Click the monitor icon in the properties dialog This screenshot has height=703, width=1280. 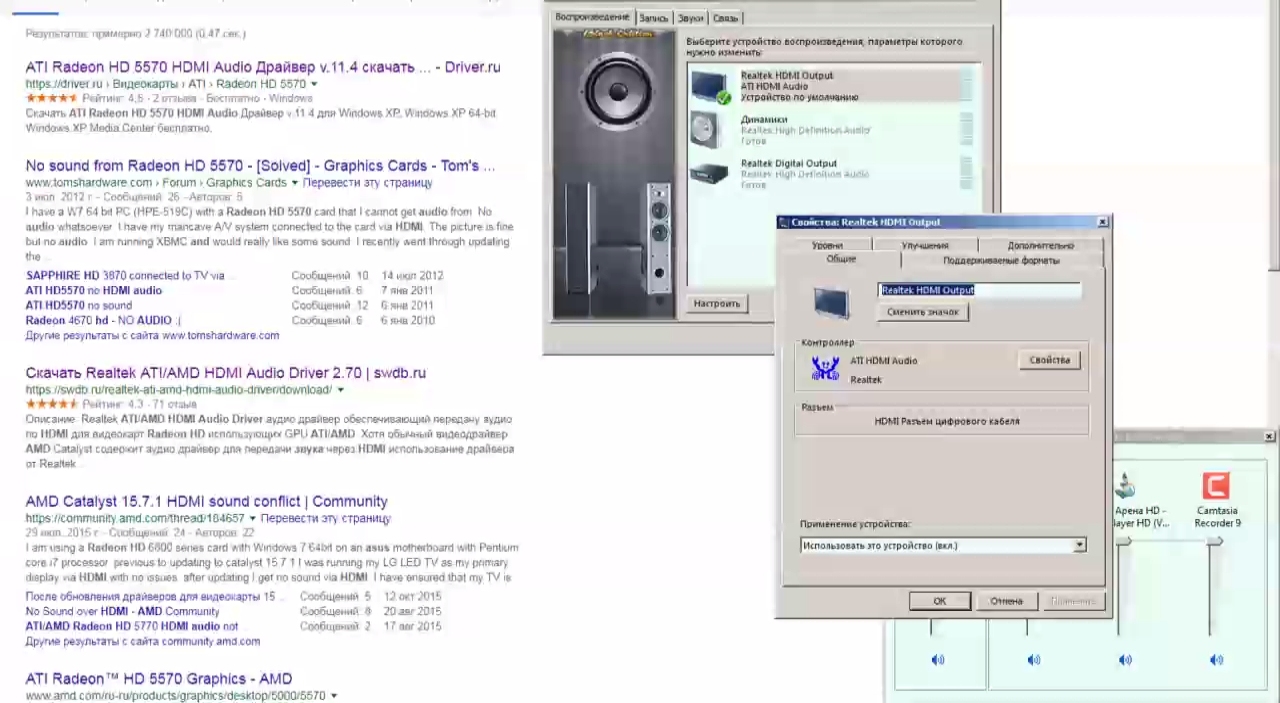[831, 303]
